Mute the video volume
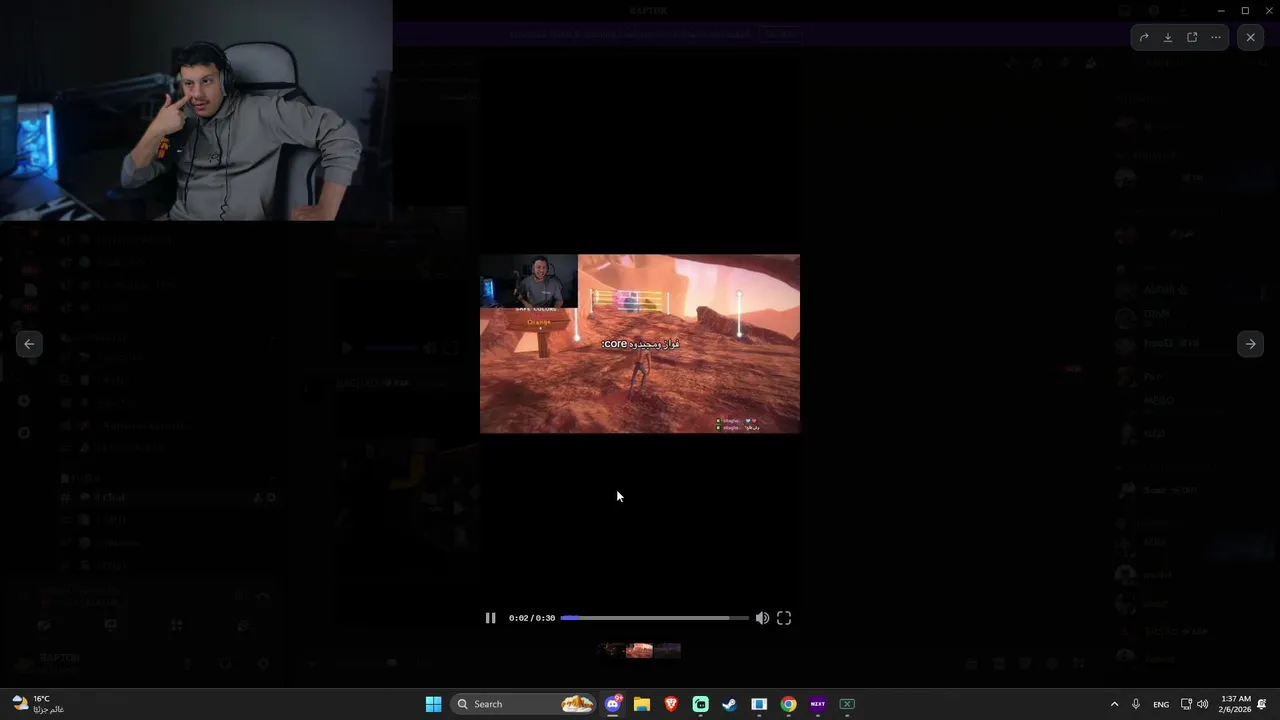The width and height of the screenshot is (1280, 720). [x=762, y=618]
